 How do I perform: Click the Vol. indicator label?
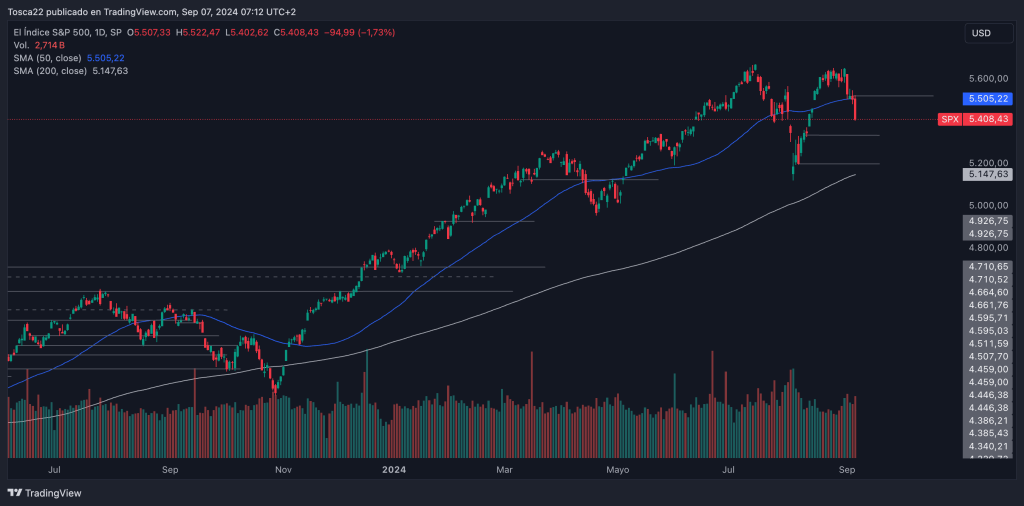20,46
